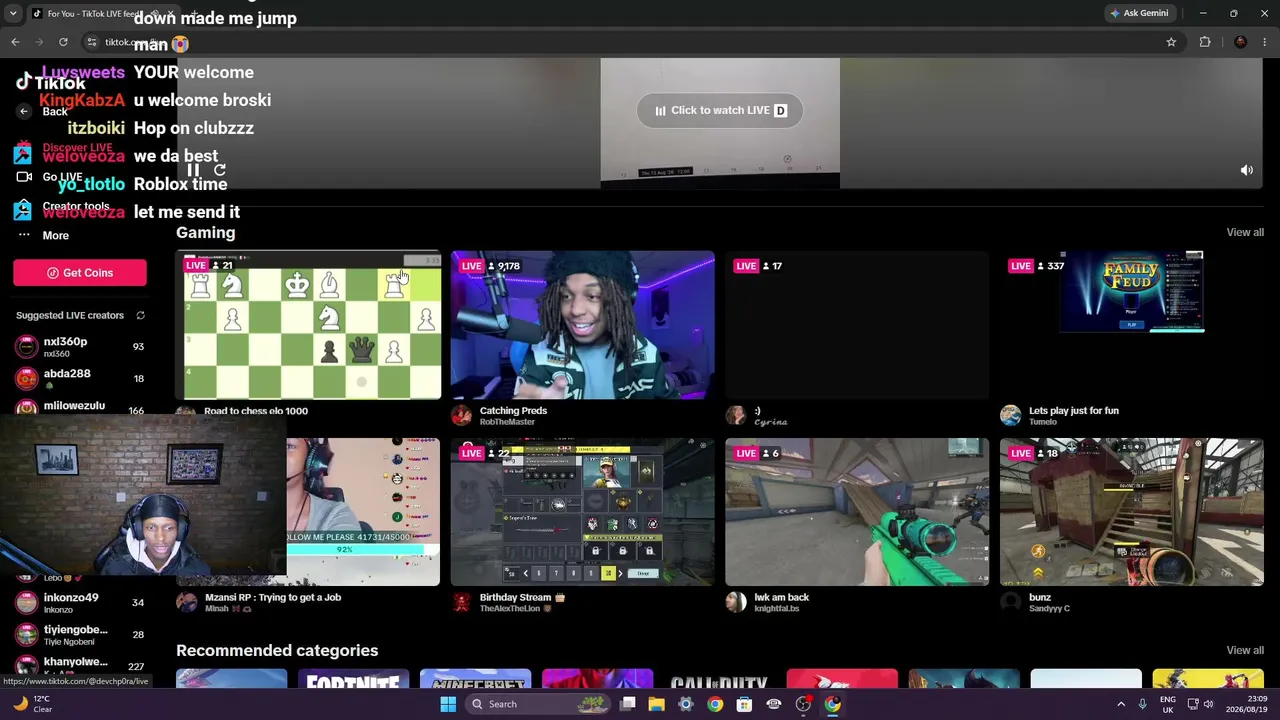Select the Call of Duty category card

pyautogui.click(x=719, y=679)
